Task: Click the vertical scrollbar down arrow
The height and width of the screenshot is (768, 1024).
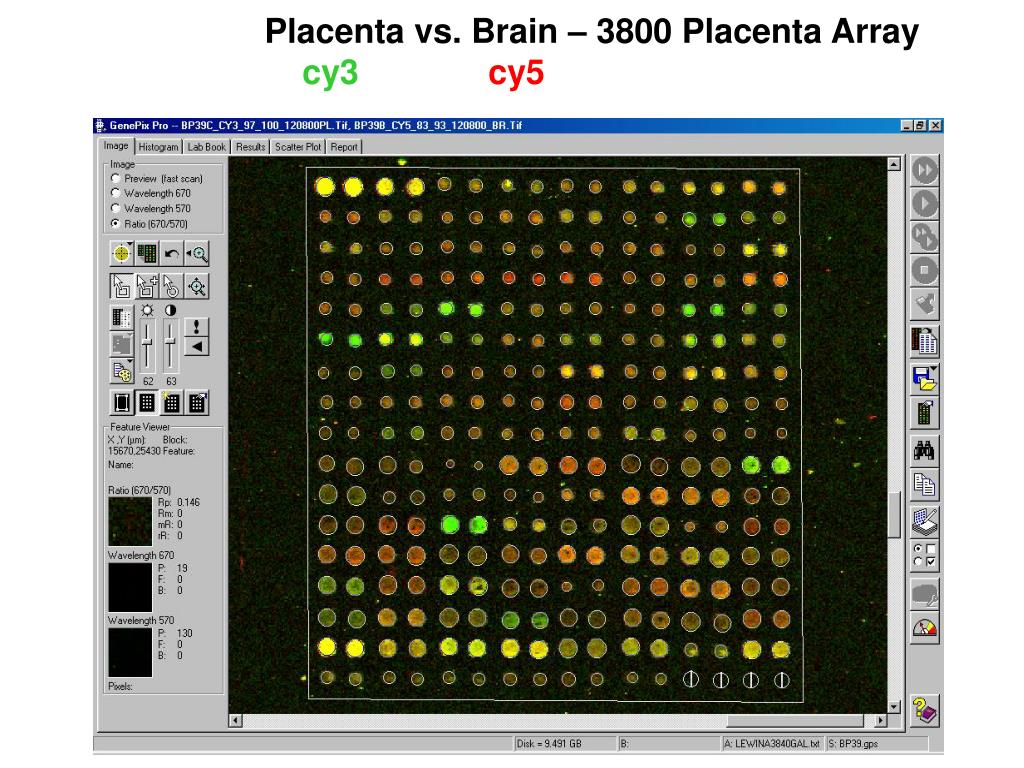Action: coord(894,707)
